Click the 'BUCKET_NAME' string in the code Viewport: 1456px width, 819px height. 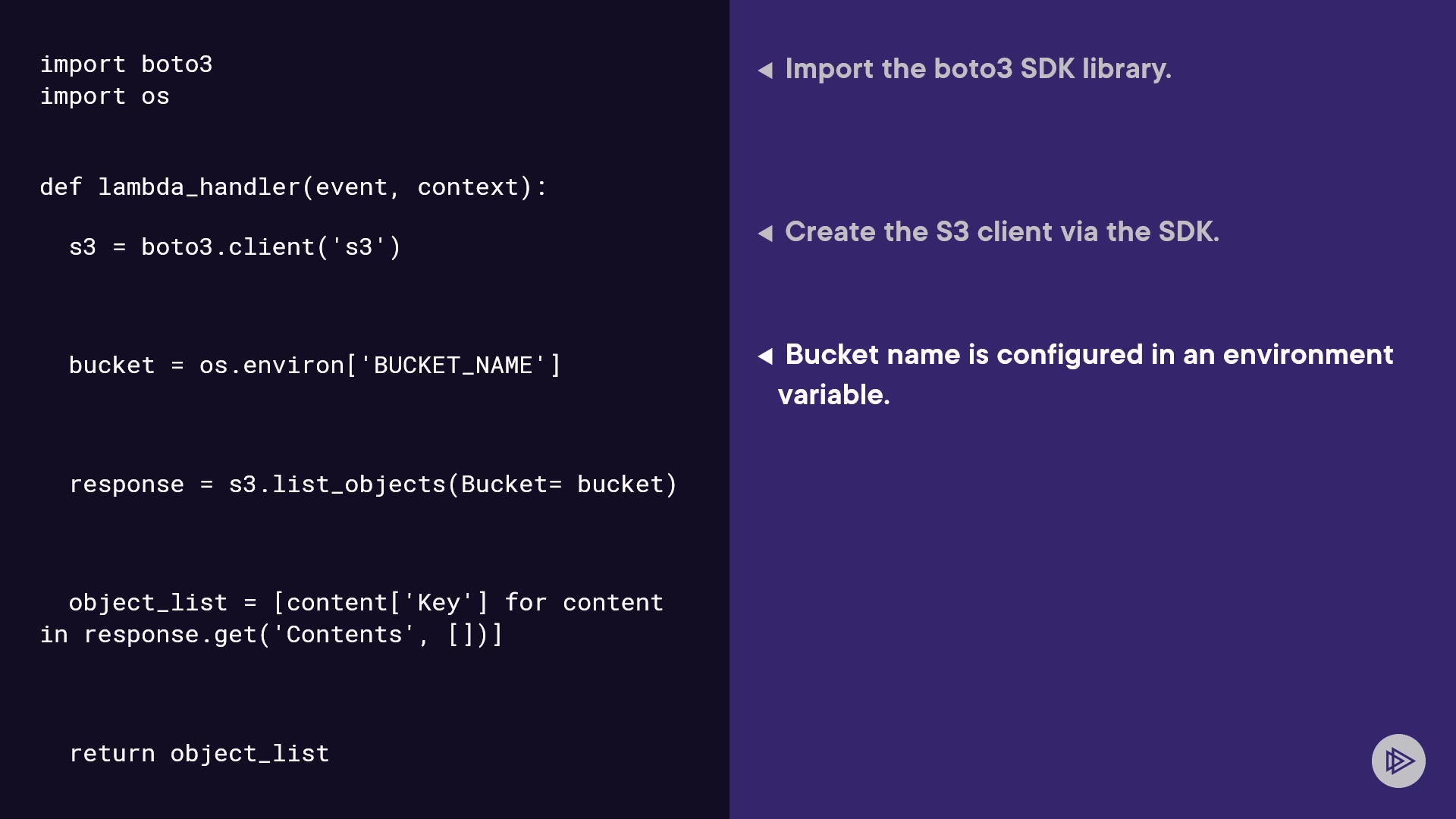tap(453, 366)
